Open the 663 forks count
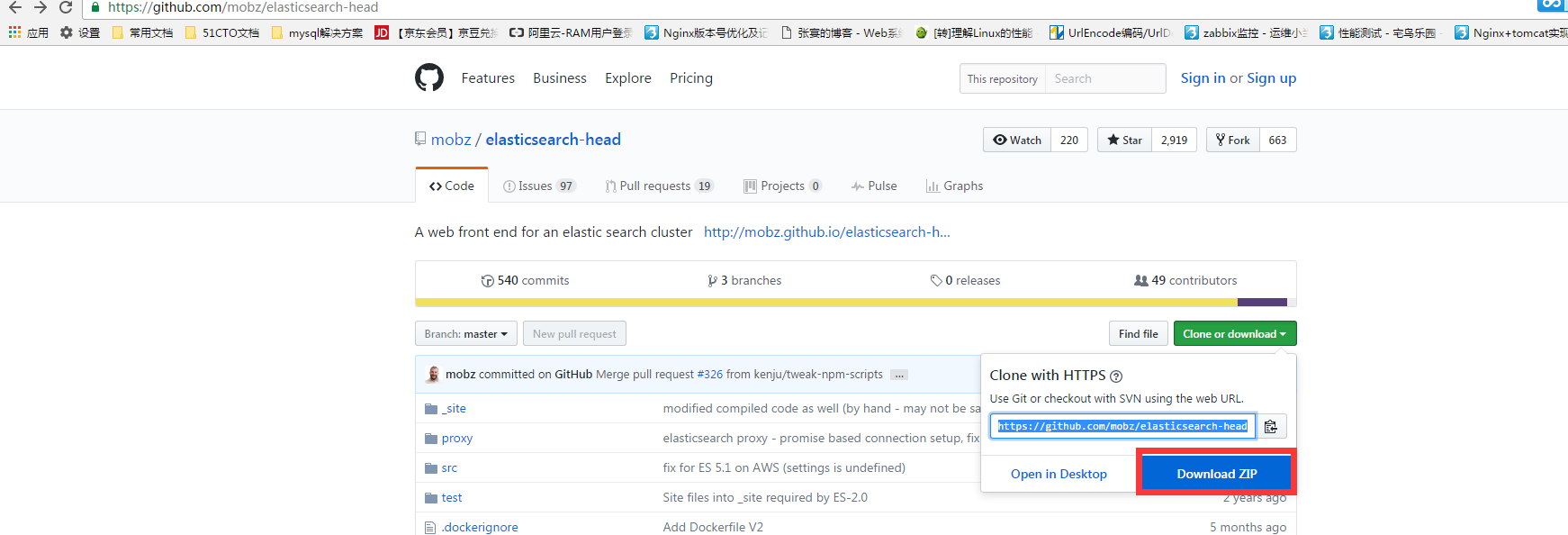The height and width of the screenshot is (535, 1568). [1277, 140]
